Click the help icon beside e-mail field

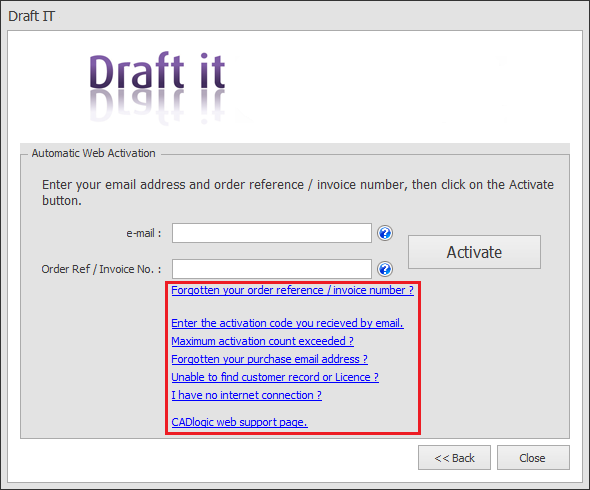(385, 233)
